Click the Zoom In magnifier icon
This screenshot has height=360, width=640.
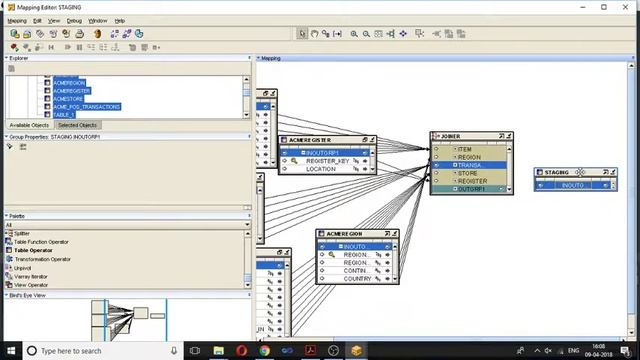pos(354,34)
